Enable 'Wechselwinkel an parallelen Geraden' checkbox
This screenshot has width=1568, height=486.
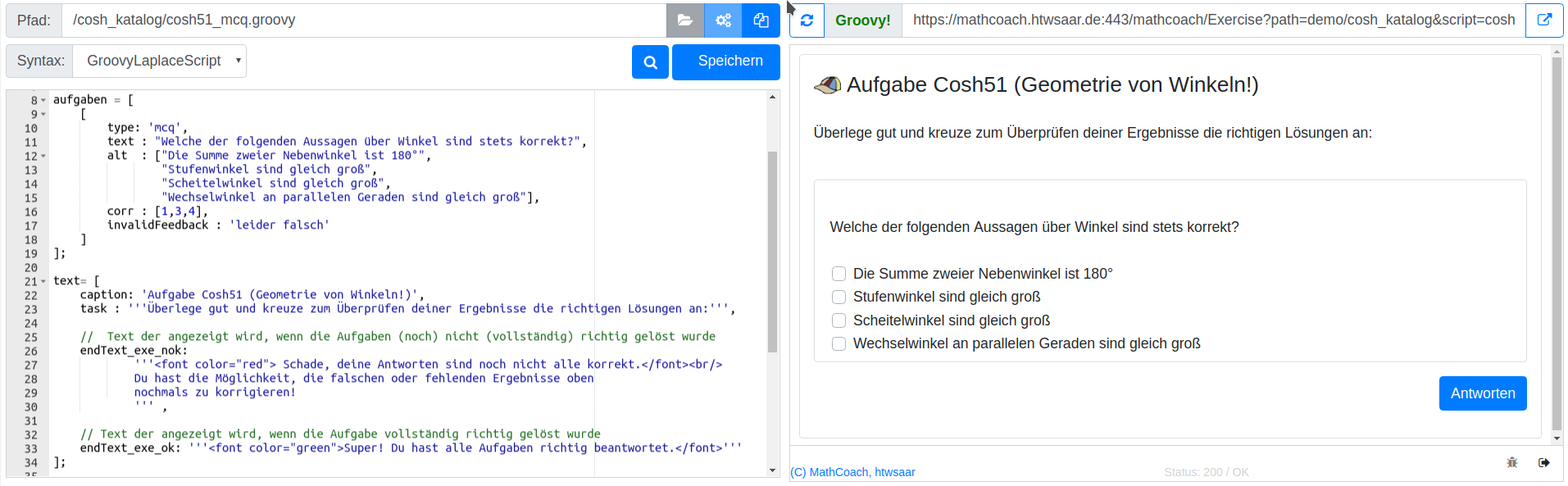click(x=839, y=343)
